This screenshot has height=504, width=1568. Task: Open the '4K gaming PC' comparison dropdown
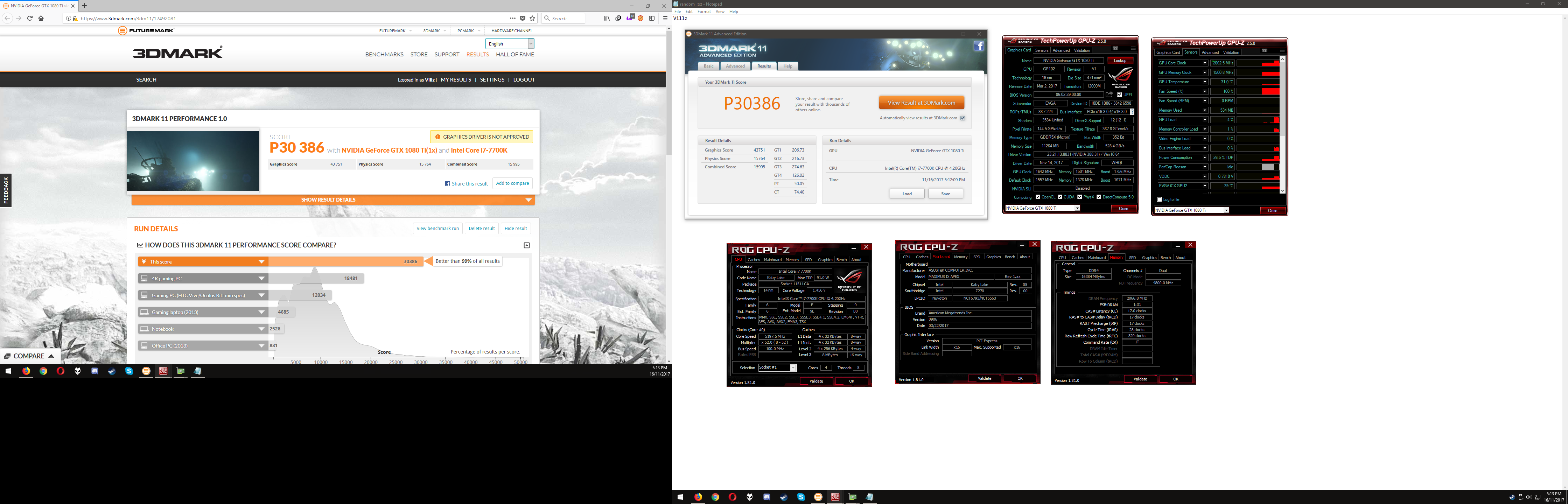pyautogui.click(x=262, y=278)
